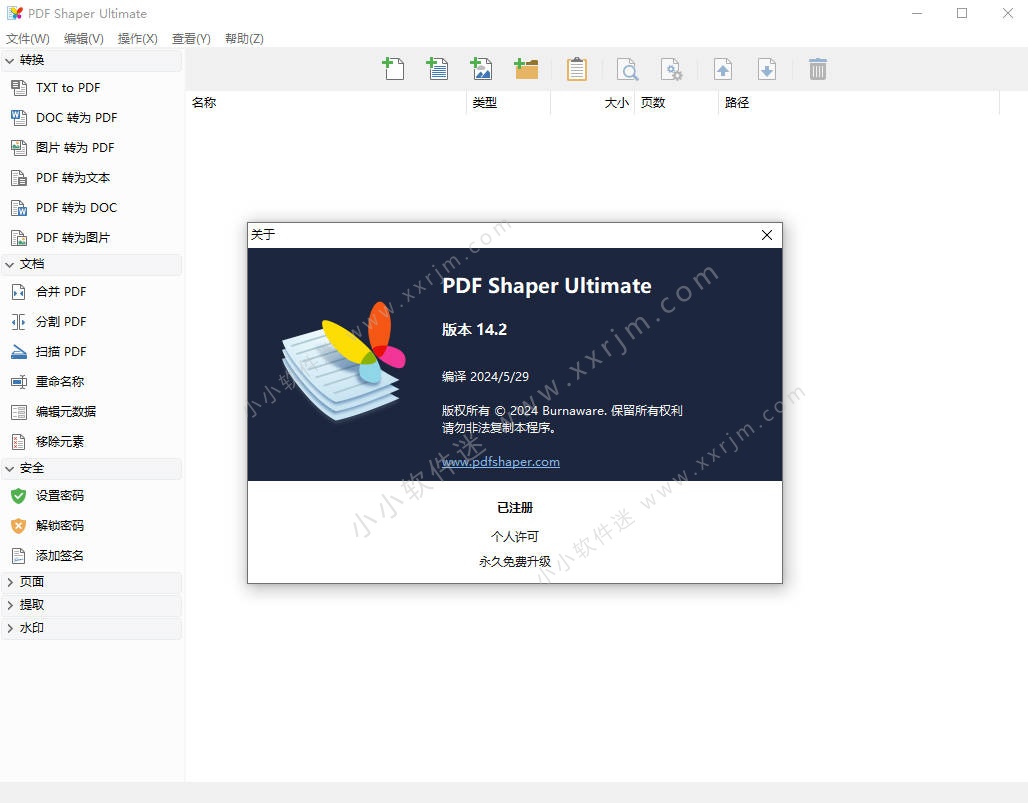The width and height of the screenshot is (1028, 803).
Task: Minimize the PDF Shaper Ultimate window
Action: click(917, 13)
